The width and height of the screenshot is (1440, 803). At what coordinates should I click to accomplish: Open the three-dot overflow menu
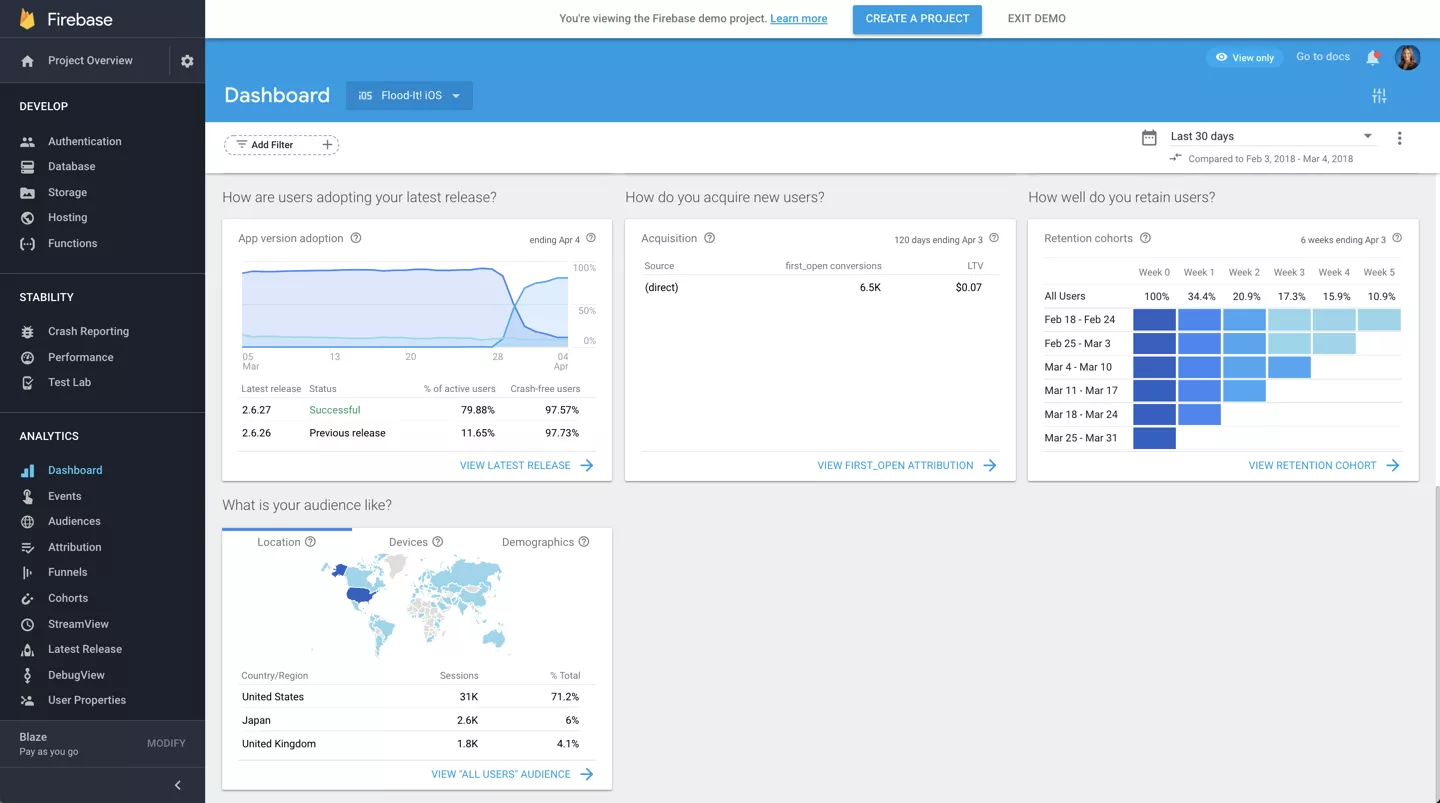(1399, 138)
